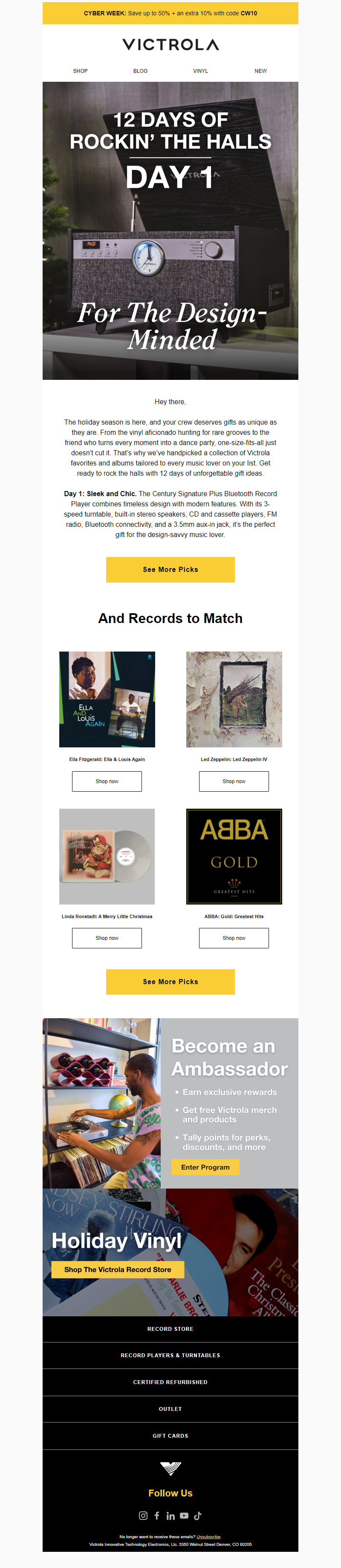Open the BLOG navigation link
The width and height of the screenshot is (341, 1568).
[140, 71]
